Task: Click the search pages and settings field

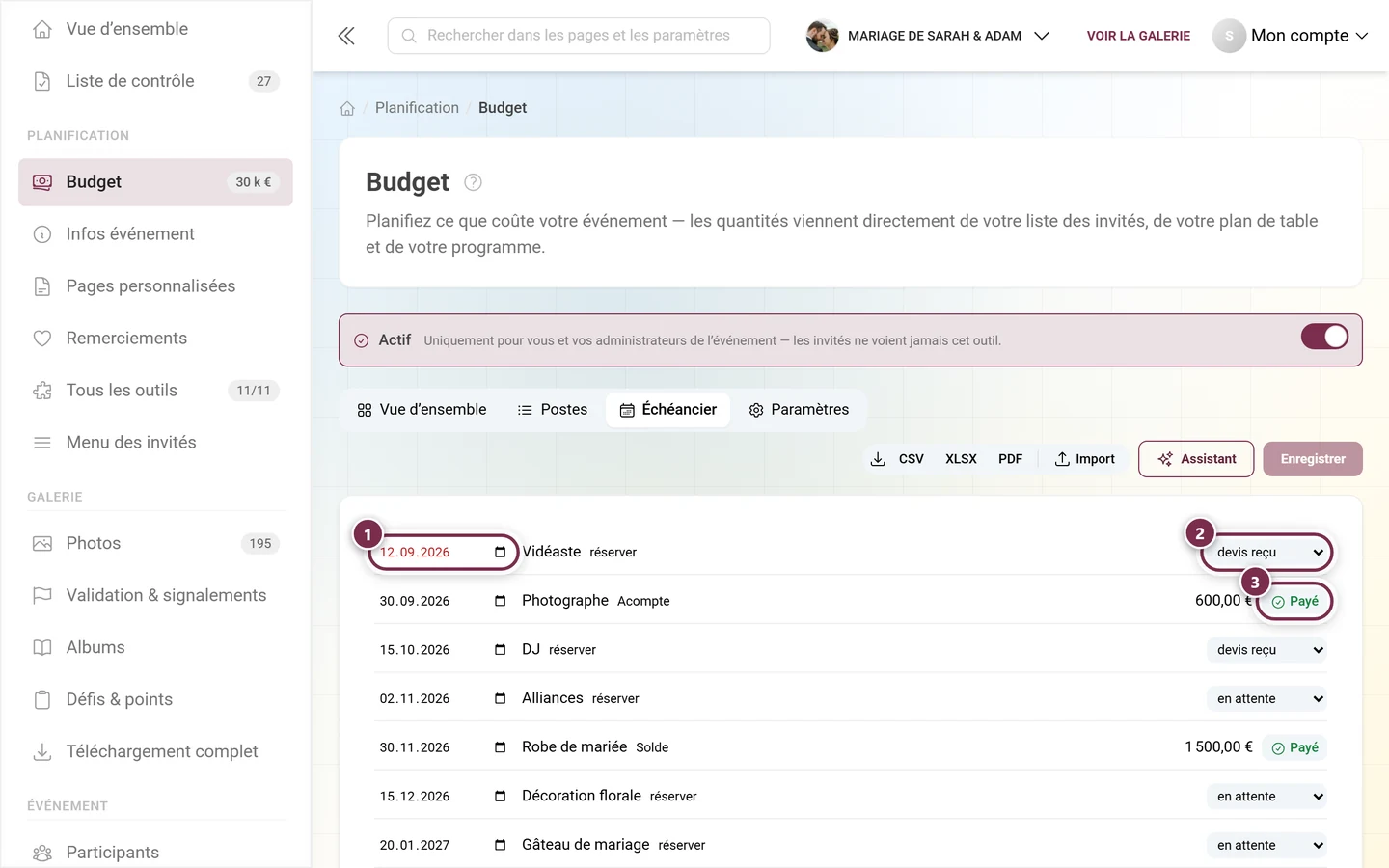Action: pos(579,36)
